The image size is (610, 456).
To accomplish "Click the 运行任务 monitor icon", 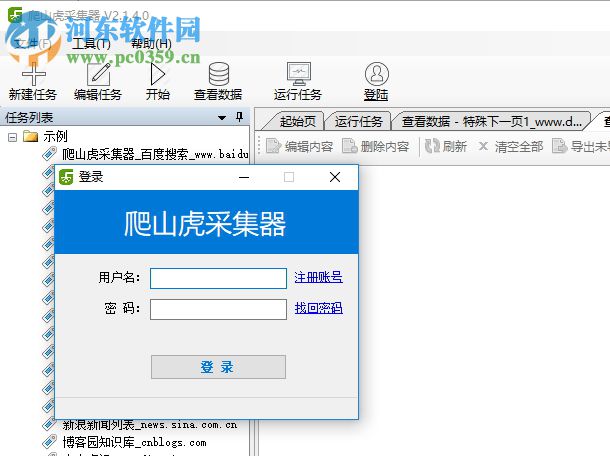I will click(299, 74).
